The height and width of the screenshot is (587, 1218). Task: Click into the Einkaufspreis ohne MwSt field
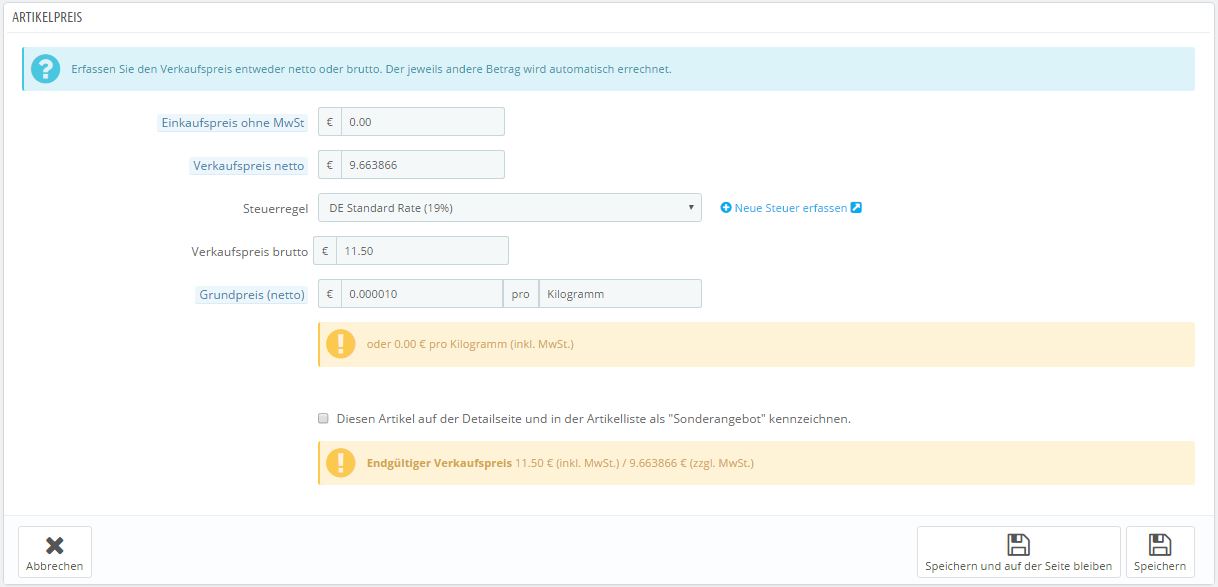tap(422, 122)
